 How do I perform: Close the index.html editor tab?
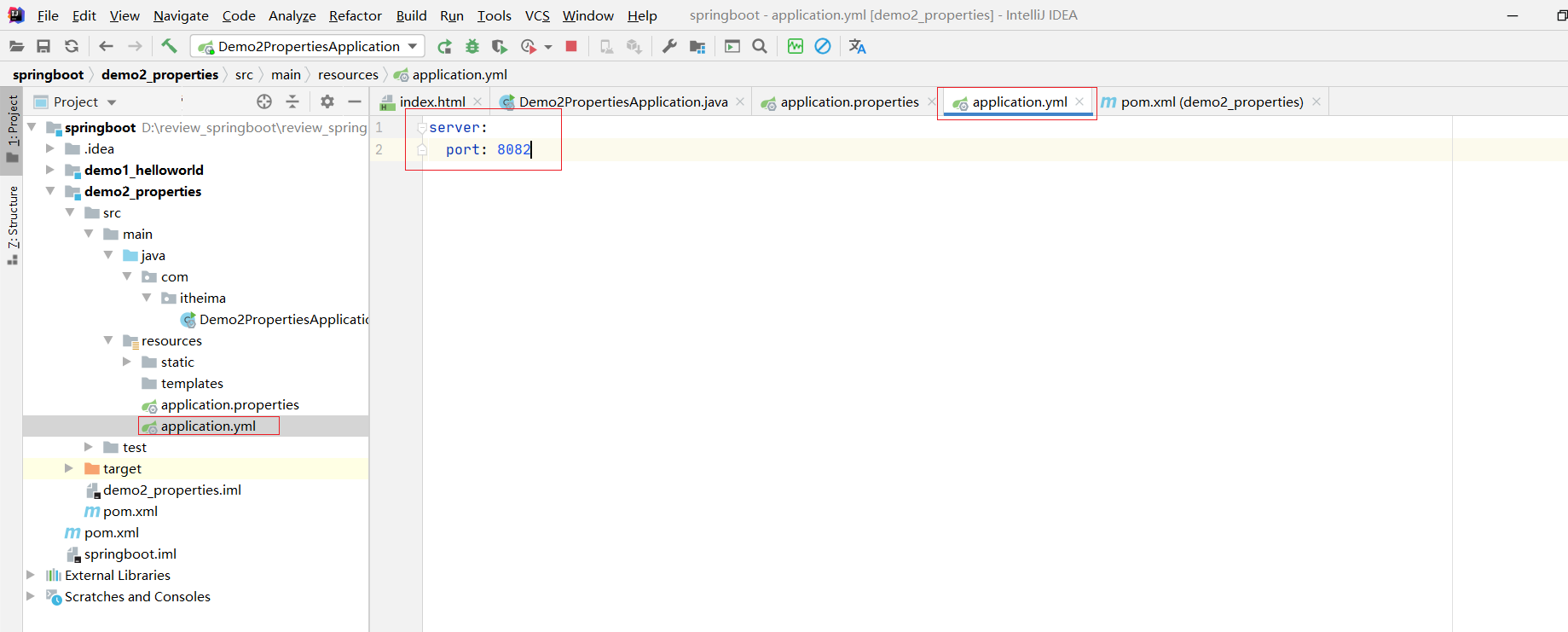tap(477, 101)
